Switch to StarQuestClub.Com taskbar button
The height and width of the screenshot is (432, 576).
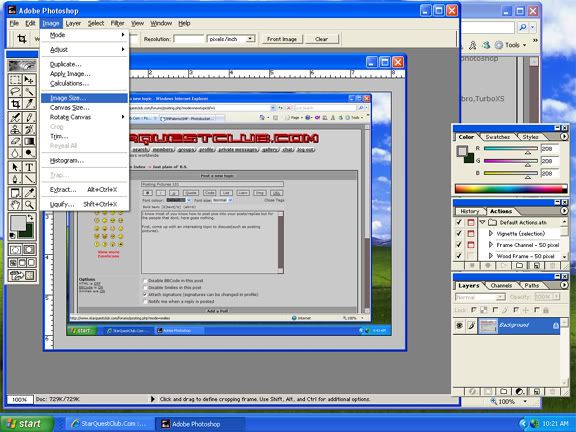coord(109,424)
